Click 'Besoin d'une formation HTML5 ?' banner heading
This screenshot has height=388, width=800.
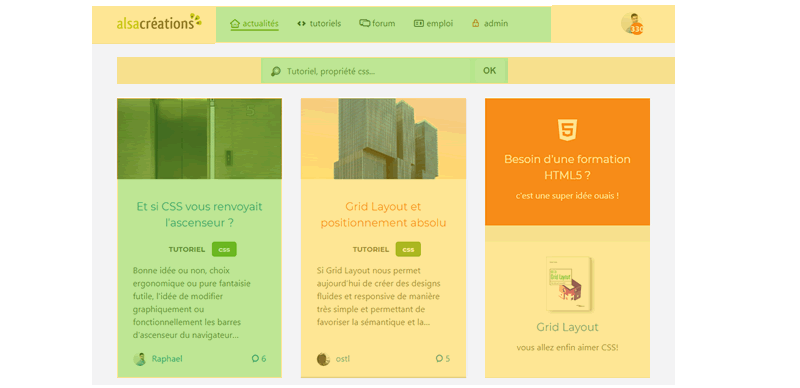click(567, 167)
